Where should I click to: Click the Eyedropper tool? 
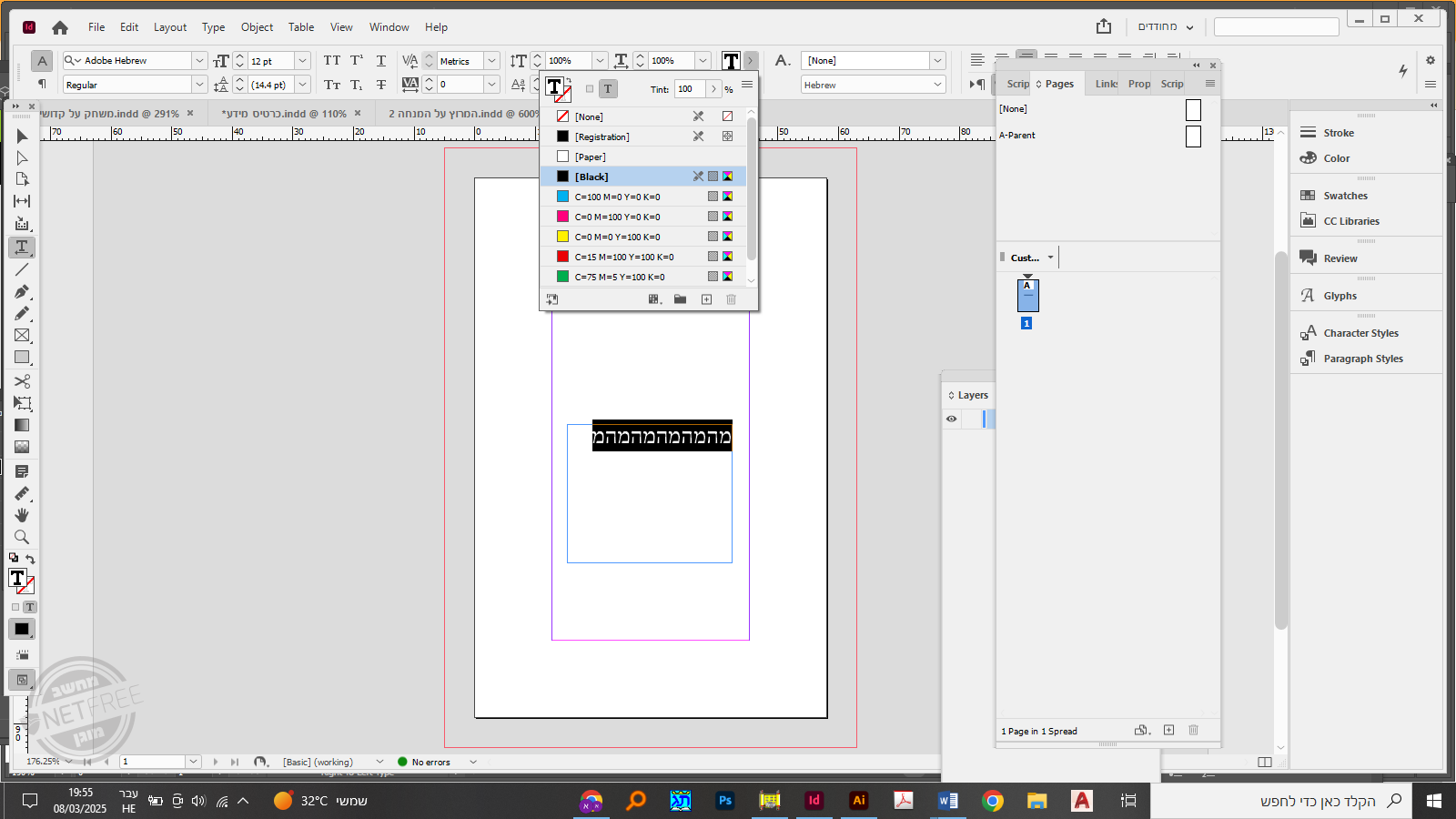click(x=22, y=493)
